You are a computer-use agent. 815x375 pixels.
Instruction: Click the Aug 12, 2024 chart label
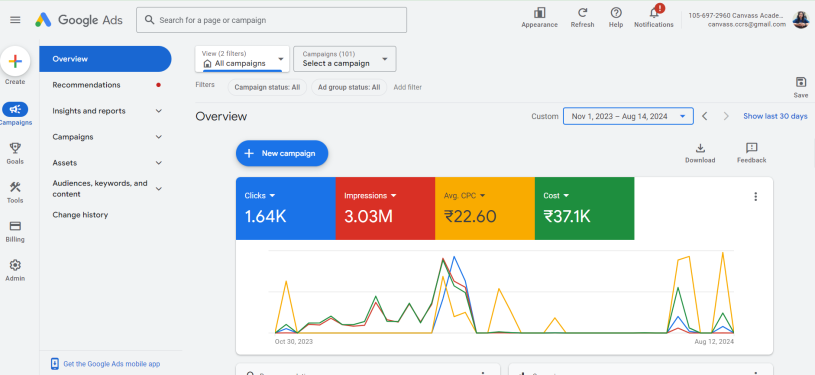714,342
